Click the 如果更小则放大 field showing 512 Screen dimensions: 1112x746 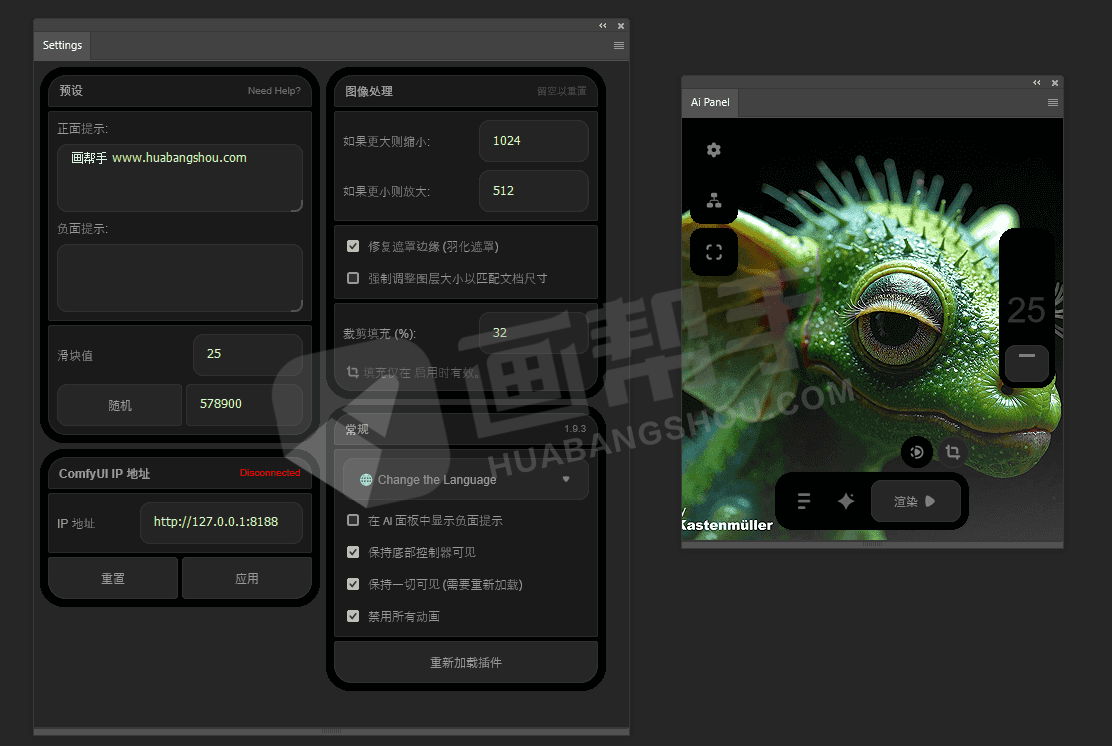(x=534, y=191)
